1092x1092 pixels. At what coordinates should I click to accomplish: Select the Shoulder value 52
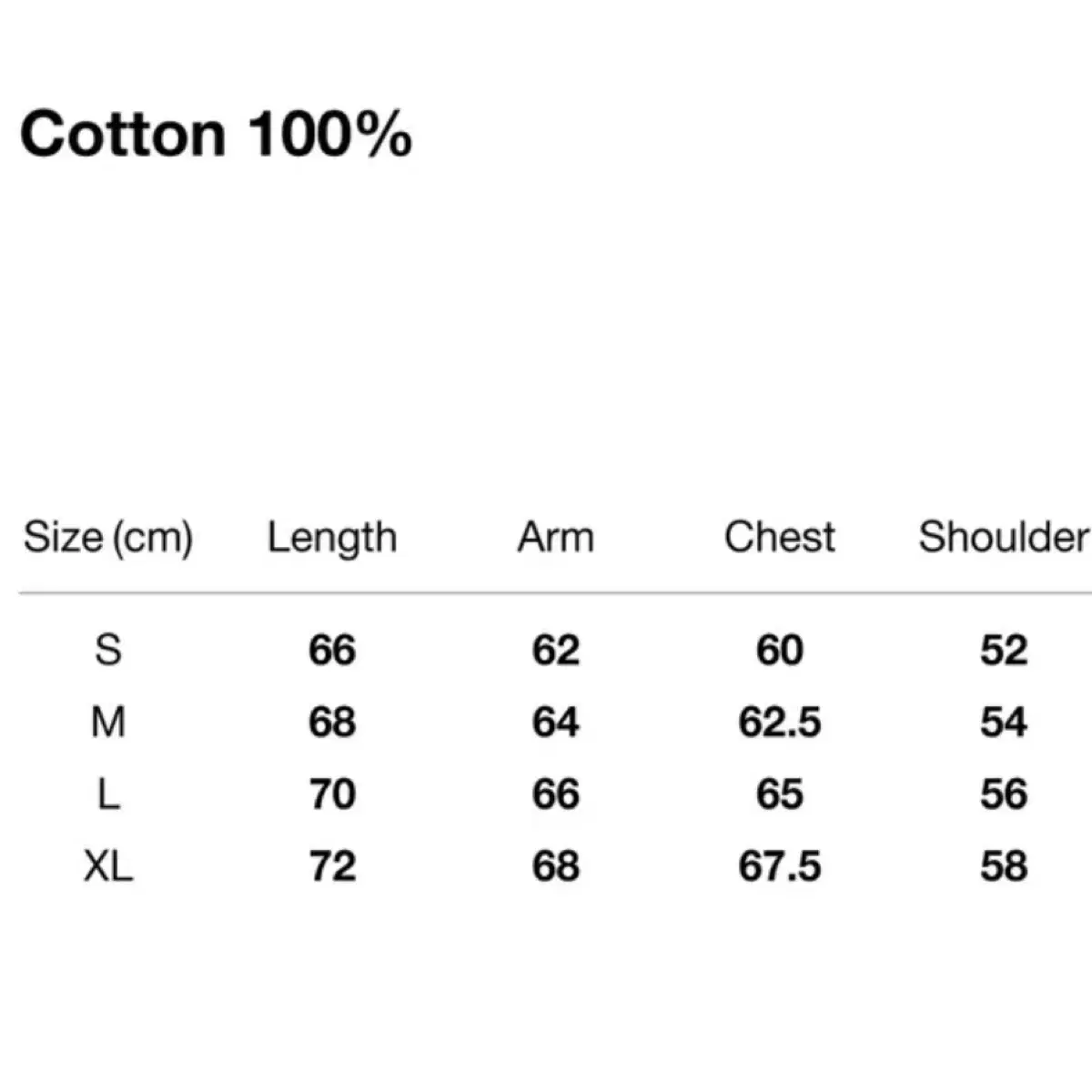[1003, 650]
